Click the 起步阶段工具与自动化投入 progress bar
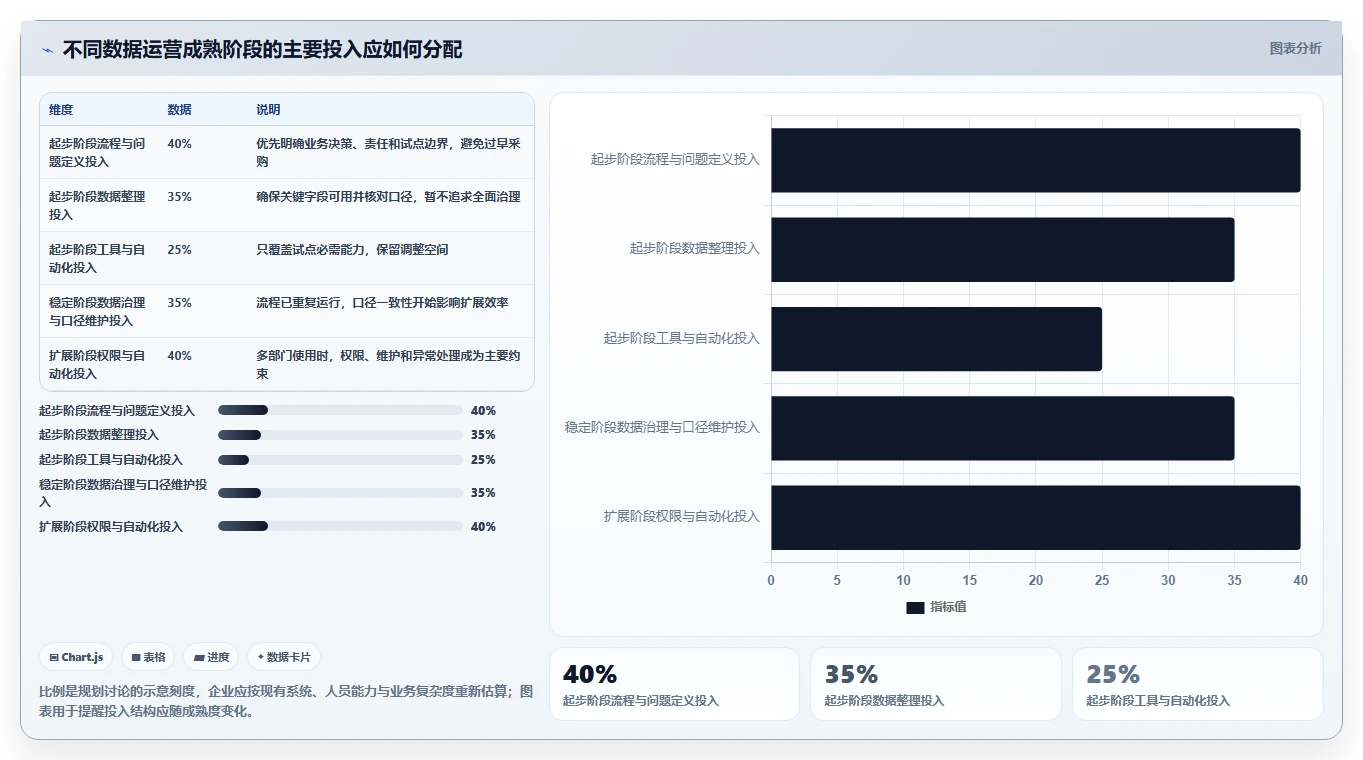Viewport: 1363px width, 760px height. [340, 460]
